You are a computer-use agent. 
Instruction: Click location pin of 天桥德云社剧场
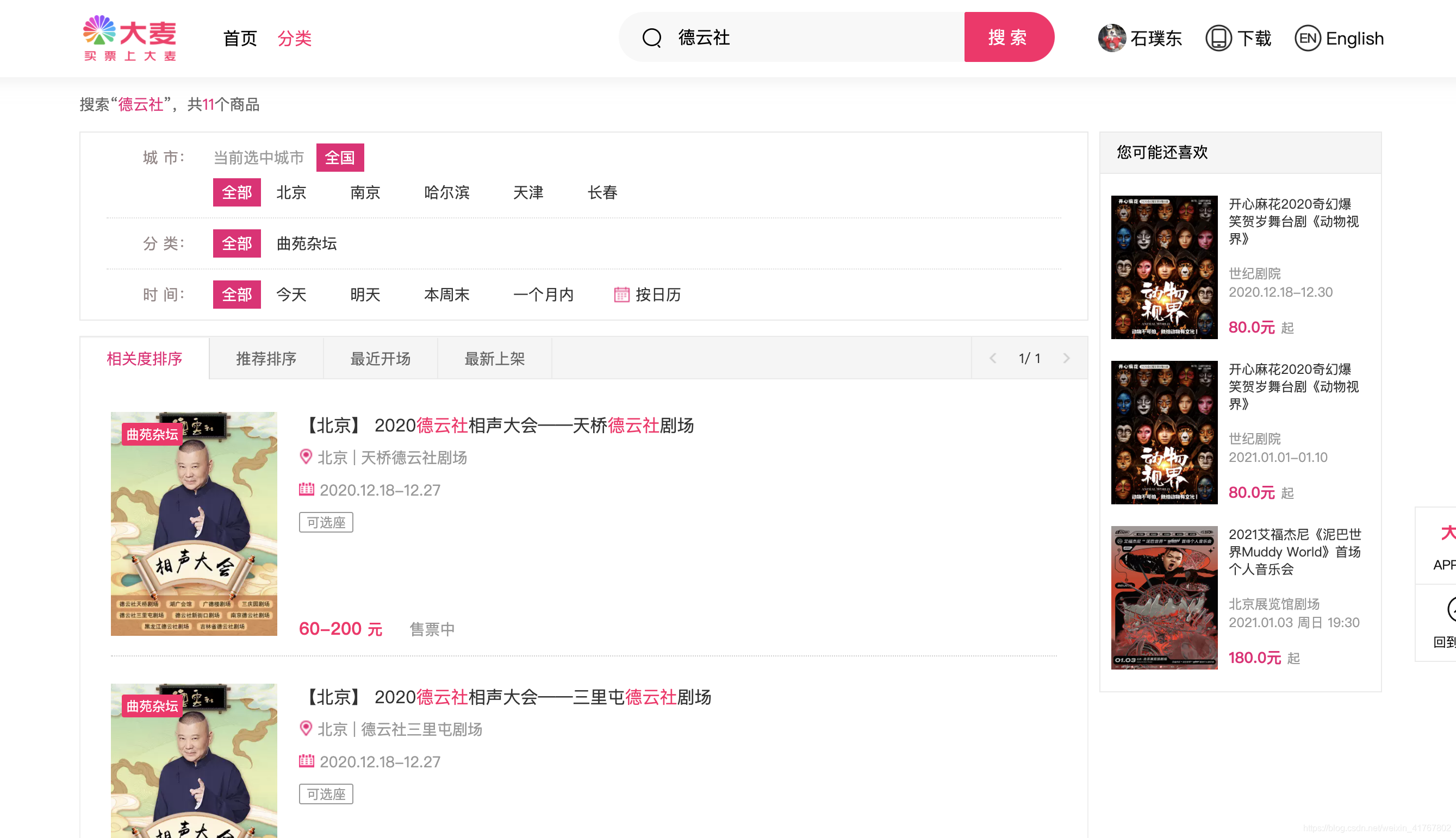[306, 457]
